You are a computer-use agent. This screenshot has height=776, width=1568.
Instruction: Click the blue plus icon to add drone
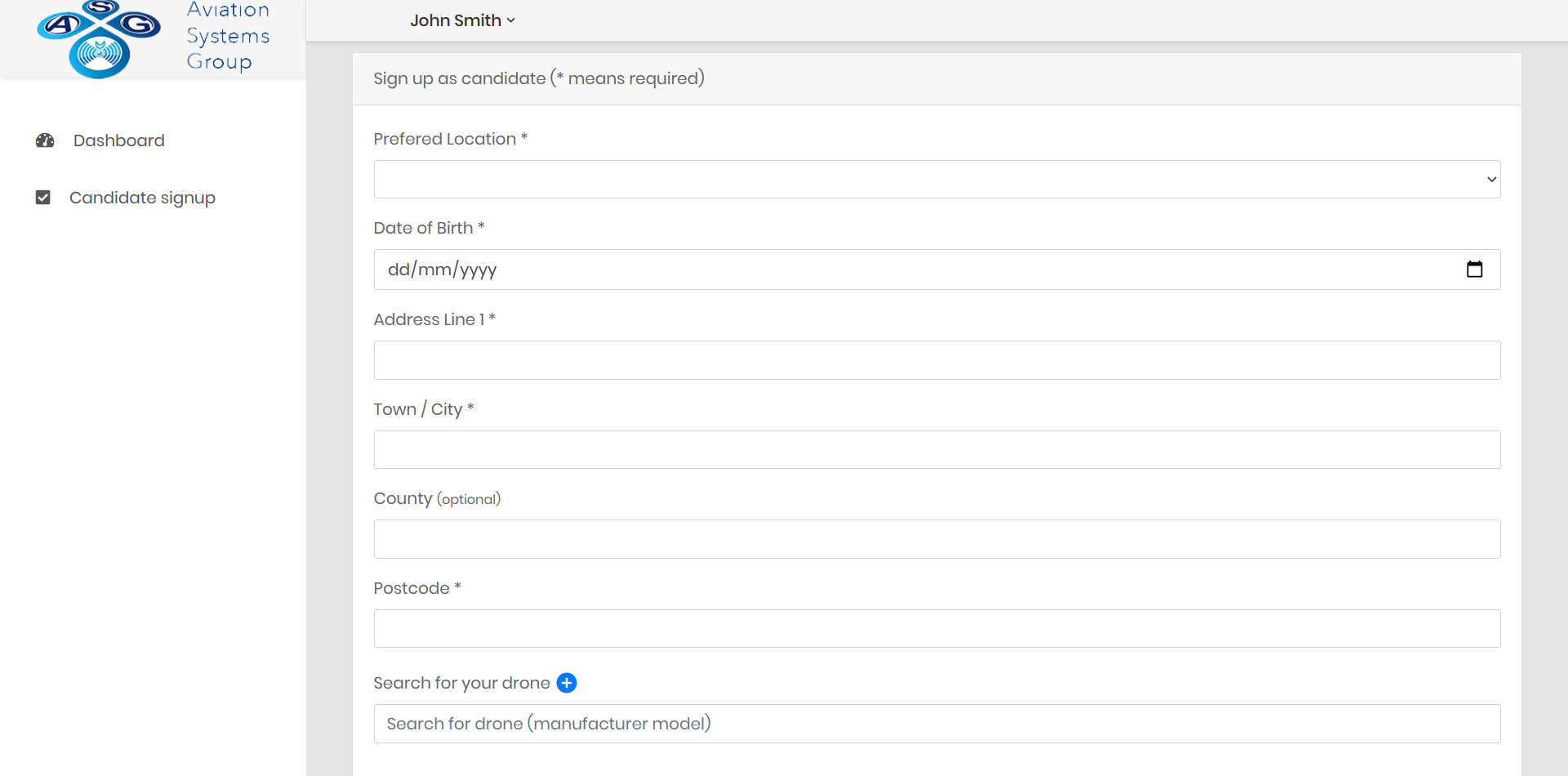click(x=567, y=683)
